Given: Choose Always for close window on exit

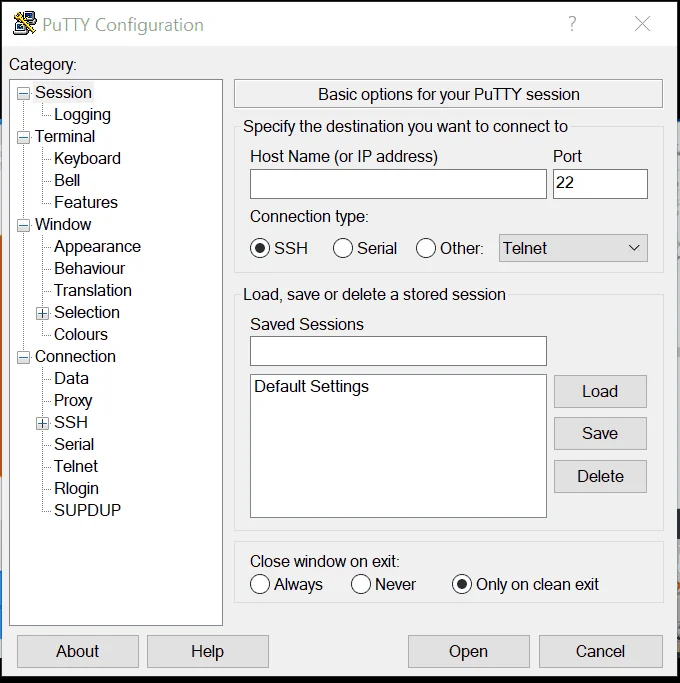Looking at the screenshot, I should click(260, 584).
